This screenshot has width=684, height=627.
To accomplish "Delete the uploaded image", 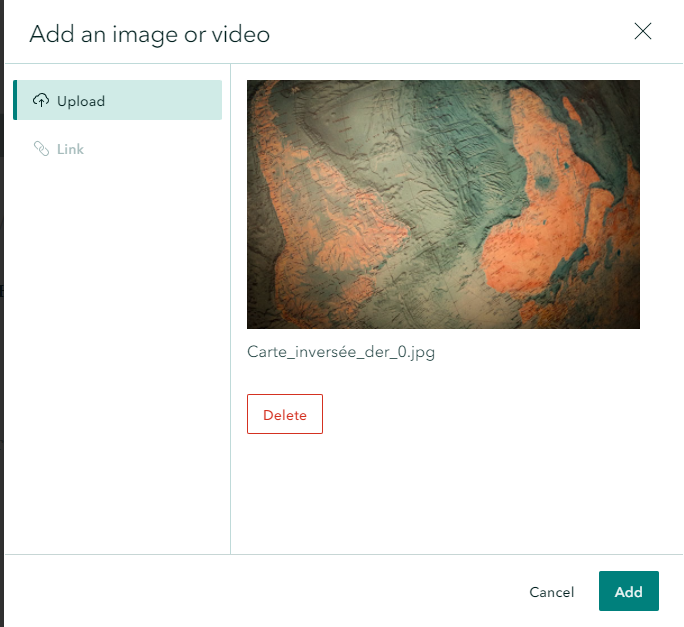I will (285, 414).
